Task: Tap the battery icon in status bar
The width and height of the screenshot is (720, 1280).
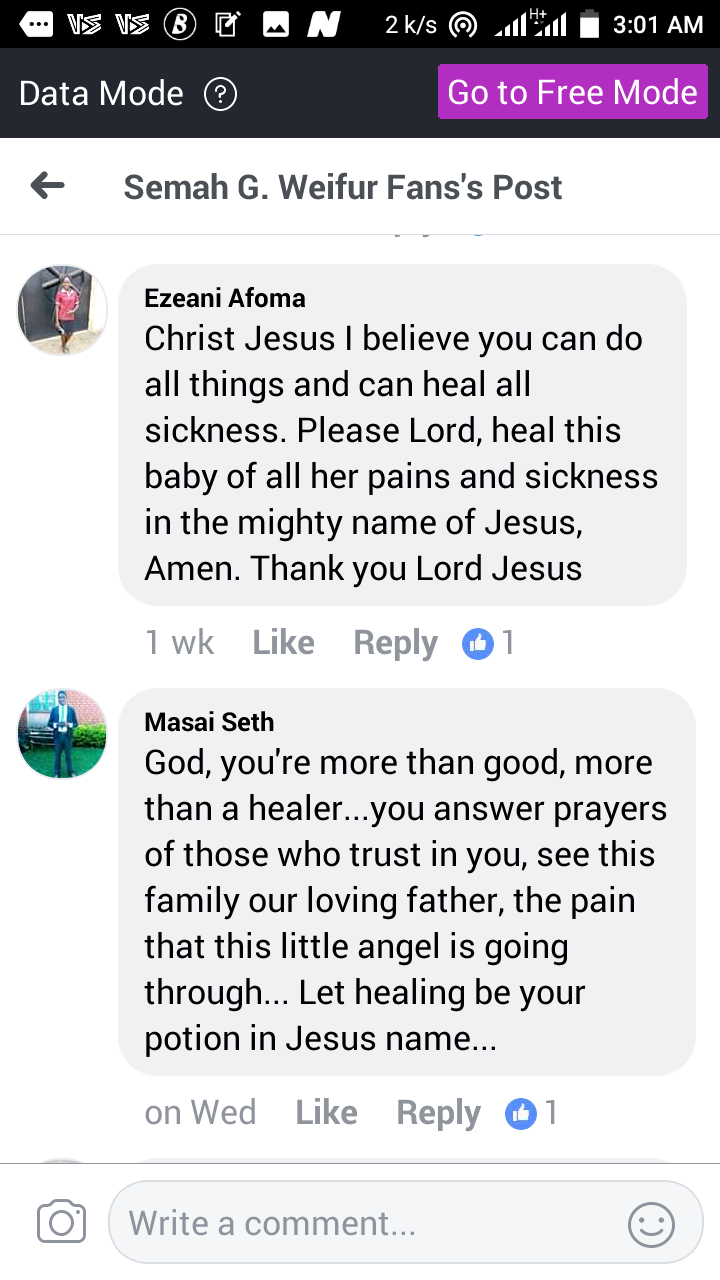Action: tap(590, 25)
